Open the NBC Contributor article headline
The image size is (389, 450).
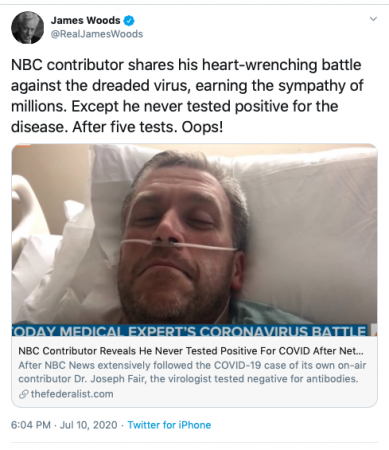[x=191, y=351]
